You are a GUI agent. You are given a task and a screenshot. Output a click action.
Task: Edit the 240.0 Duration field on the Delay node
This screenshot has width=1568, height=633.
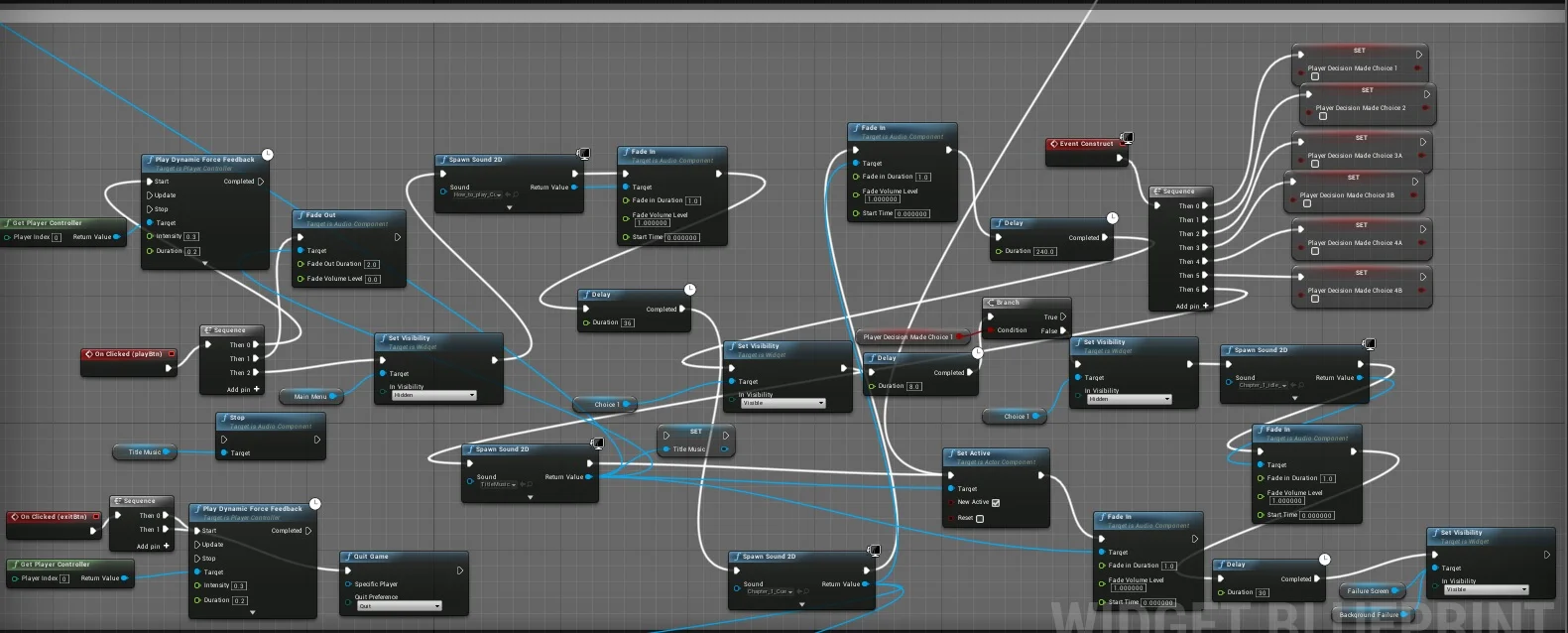[x=1045, y=252]
